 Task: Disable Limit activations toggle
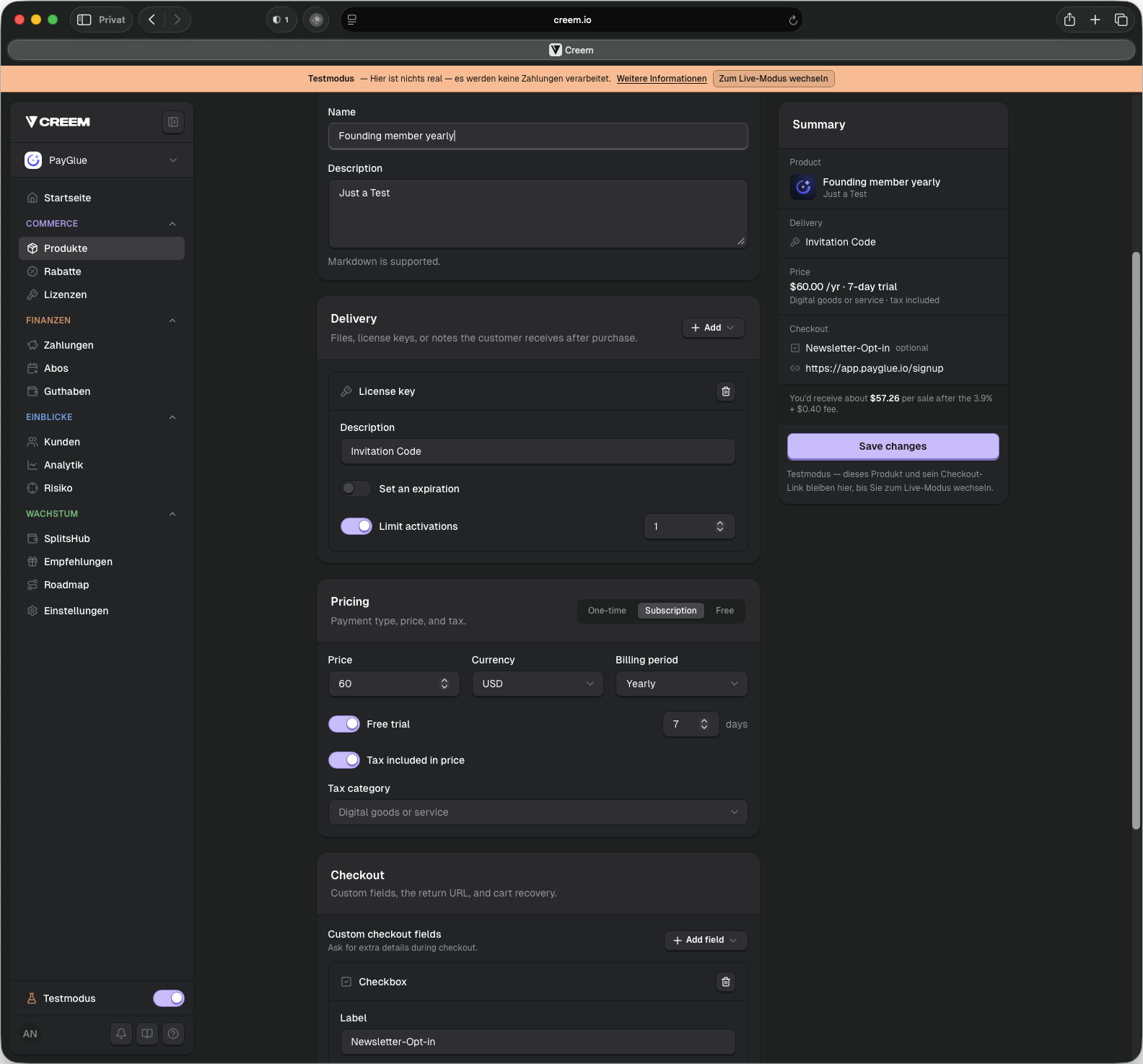click(356, 526)
